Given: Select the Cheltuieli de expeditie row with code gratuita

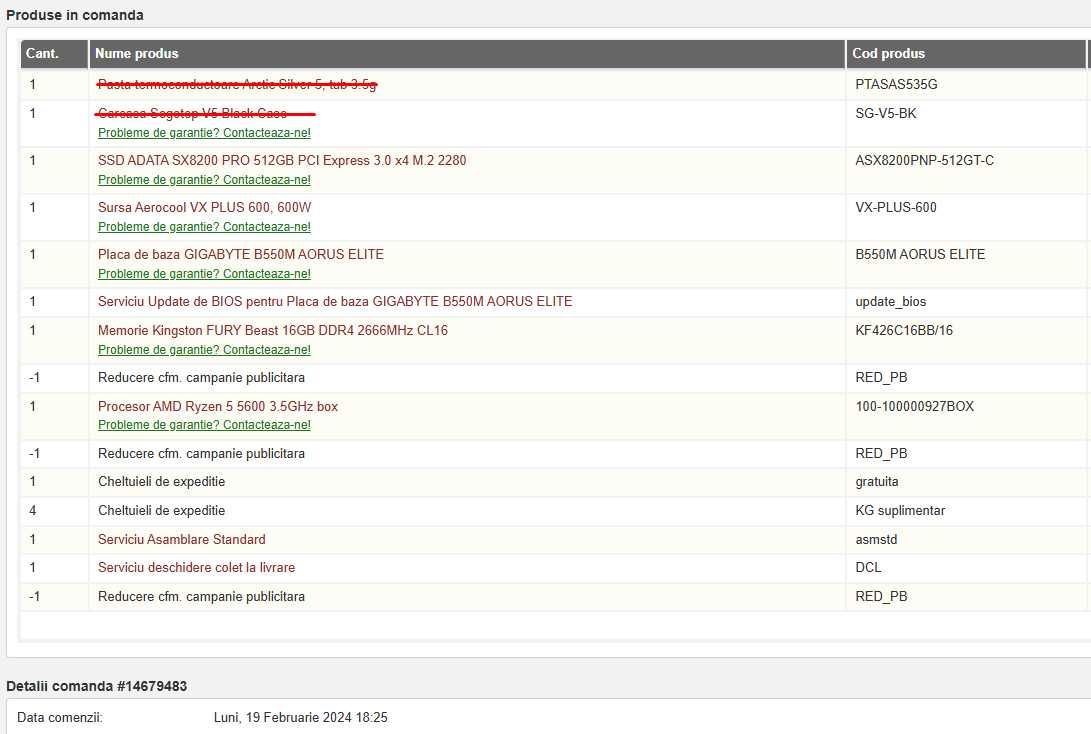Looking at the screenshot, I should coord(553,481).
